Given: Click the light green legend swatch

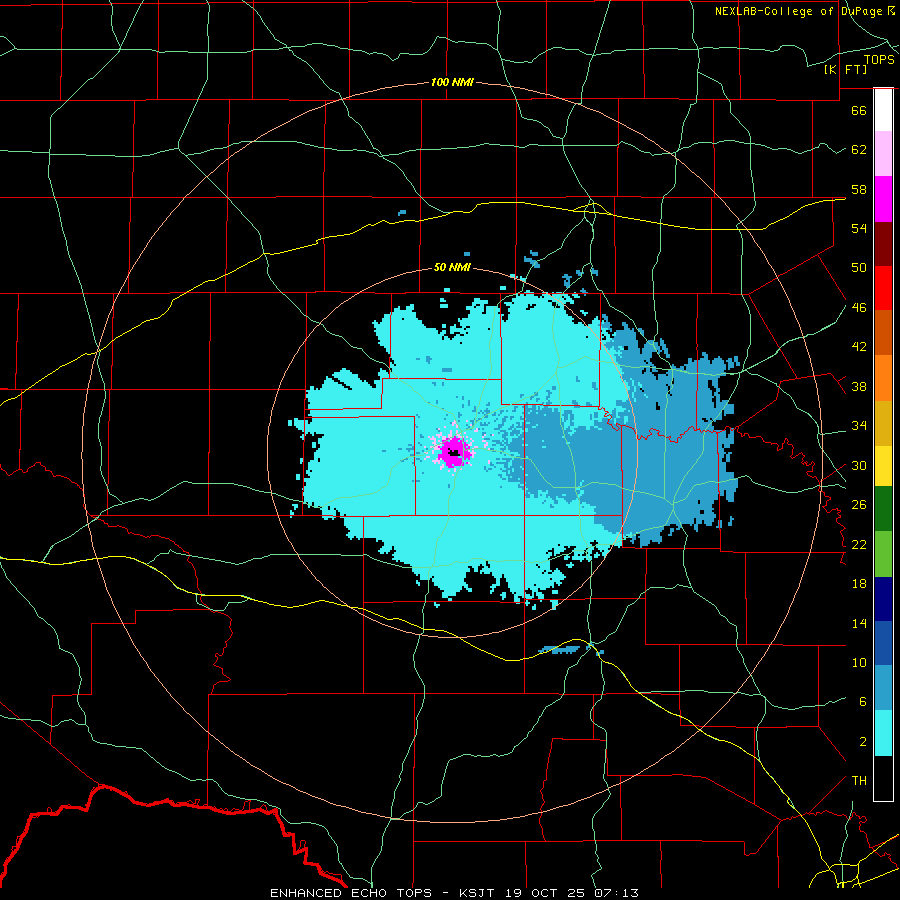Looking at the screenshot, I should point(883,554).
